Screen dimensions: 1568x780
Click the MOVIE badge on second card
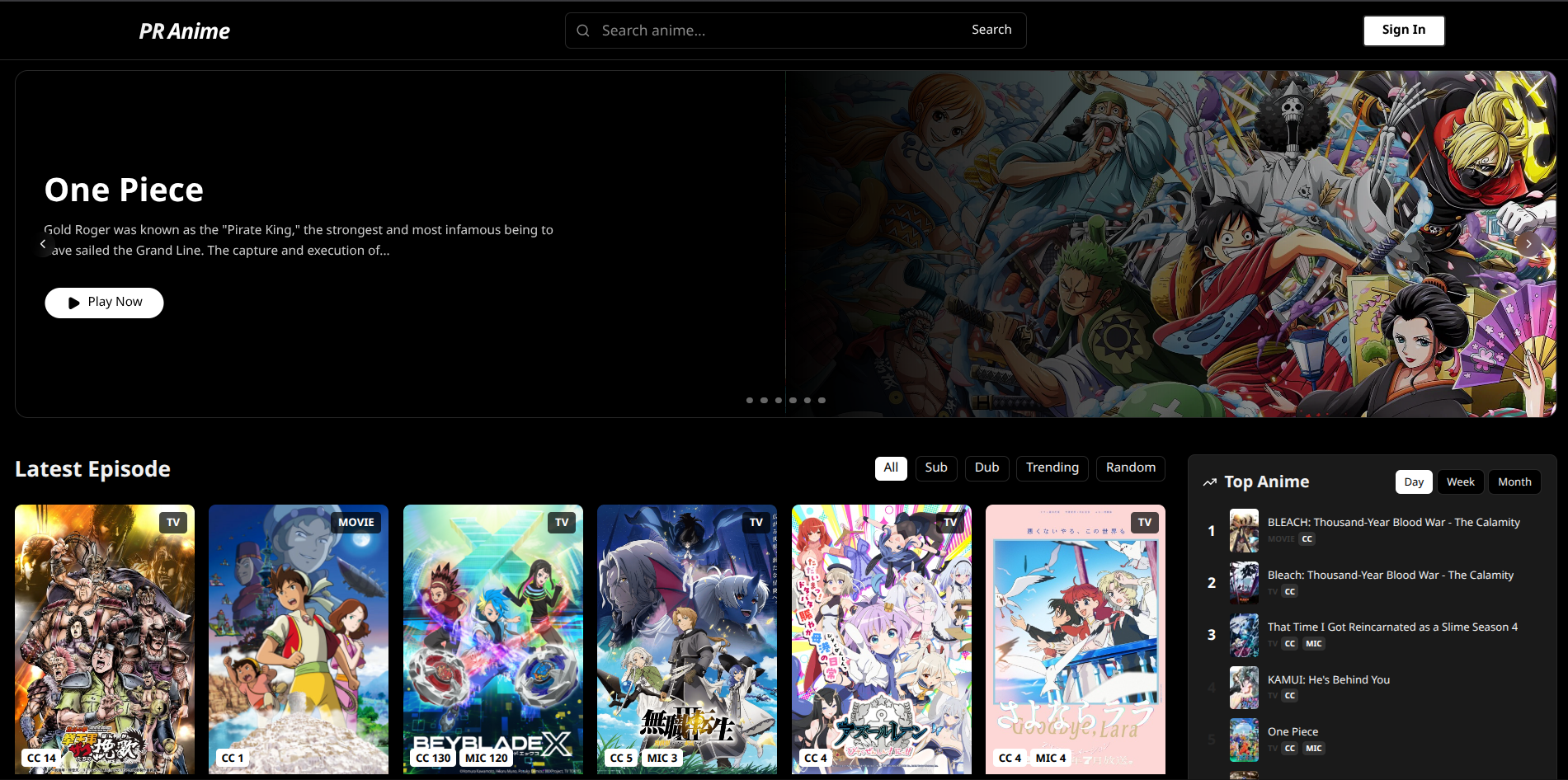356,522
